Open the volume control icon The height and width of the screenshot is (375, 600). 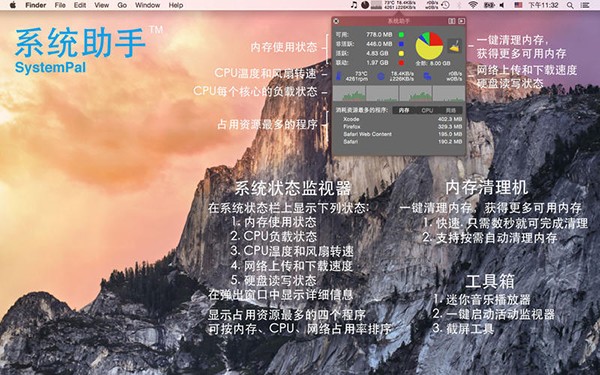(502, 5)
